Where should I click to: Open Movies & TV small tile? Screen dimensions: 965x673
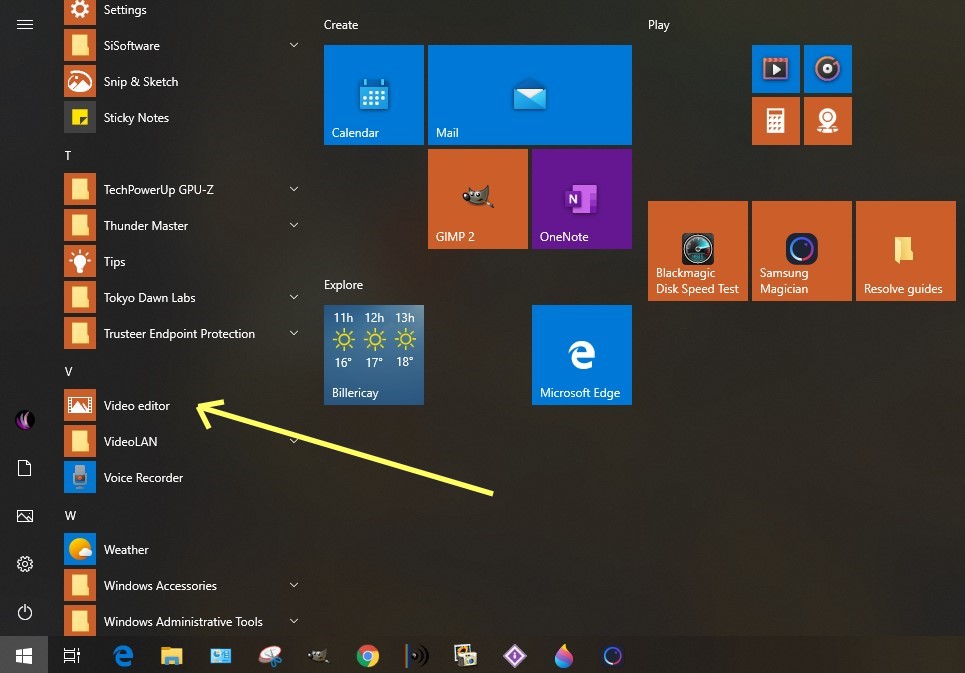coord(775,69)
